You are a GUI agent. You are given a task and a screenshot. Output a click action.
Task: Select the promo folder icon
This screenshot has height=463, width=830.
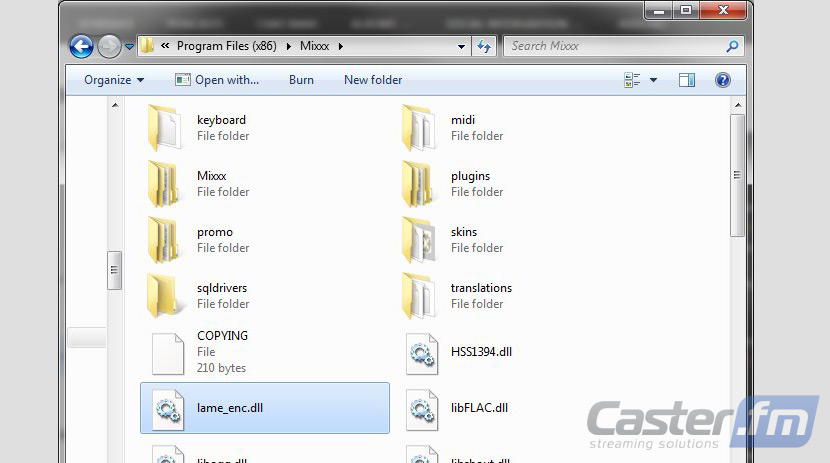[165, 240]
